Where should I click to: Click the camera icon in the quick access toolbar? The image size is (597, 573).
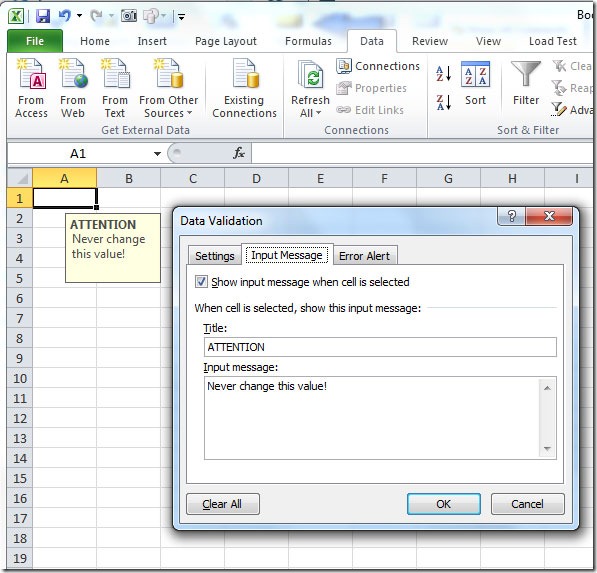(x=129, y=16)
